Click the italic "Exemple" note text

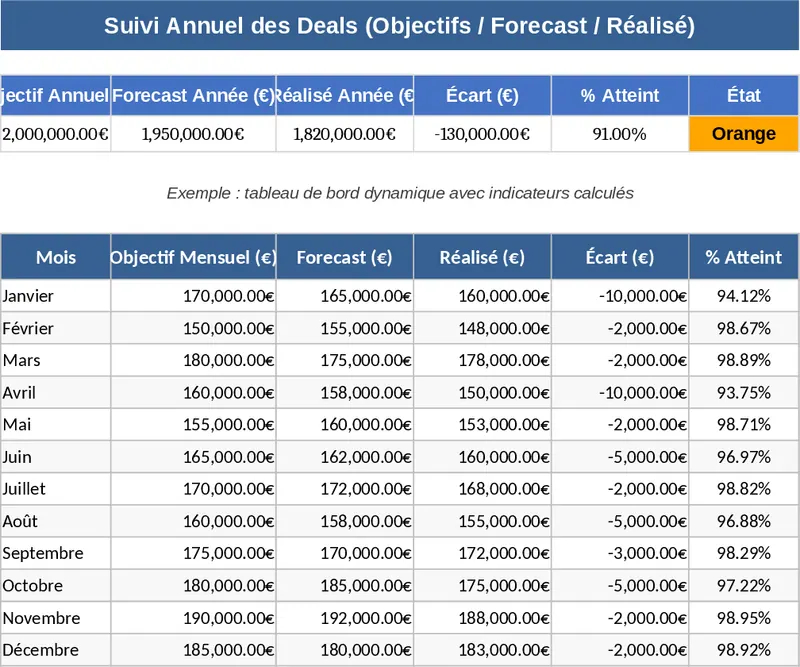[399, 193]
